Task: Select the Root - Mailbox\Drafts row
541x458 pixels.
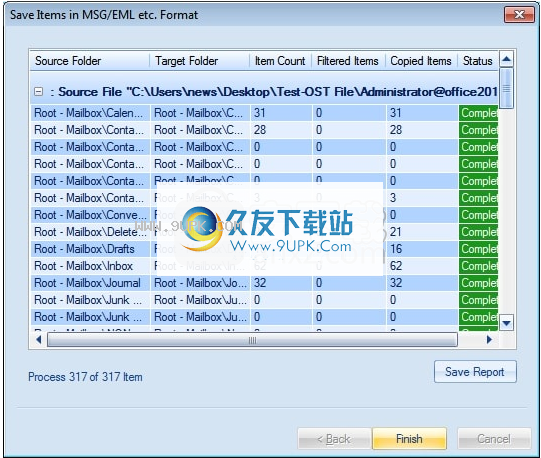Action: (264, 249)
